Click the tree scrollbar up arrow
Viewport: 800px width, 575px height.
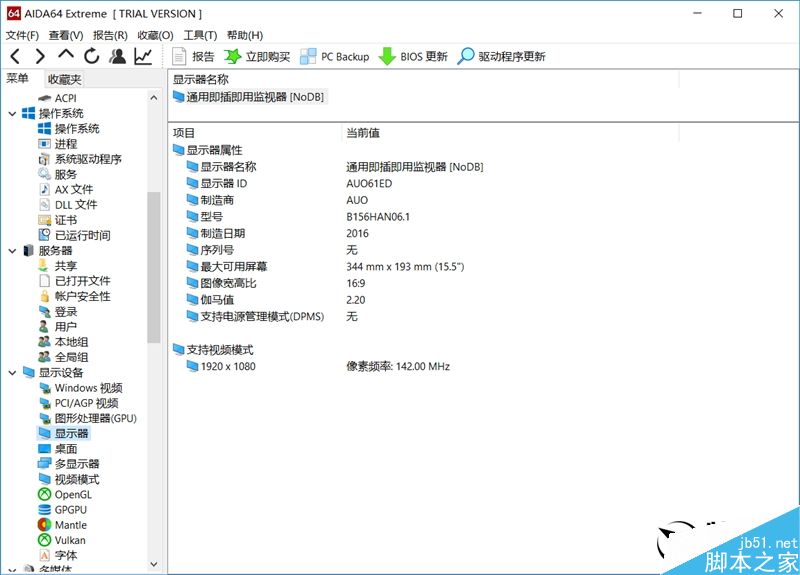point(154,97)
